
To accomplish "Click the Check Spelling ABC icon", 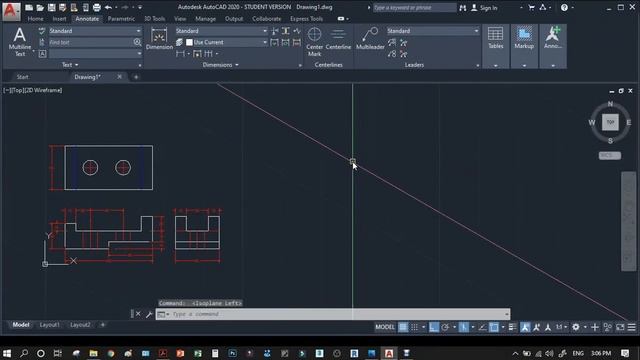I will (x=42, y=31).
